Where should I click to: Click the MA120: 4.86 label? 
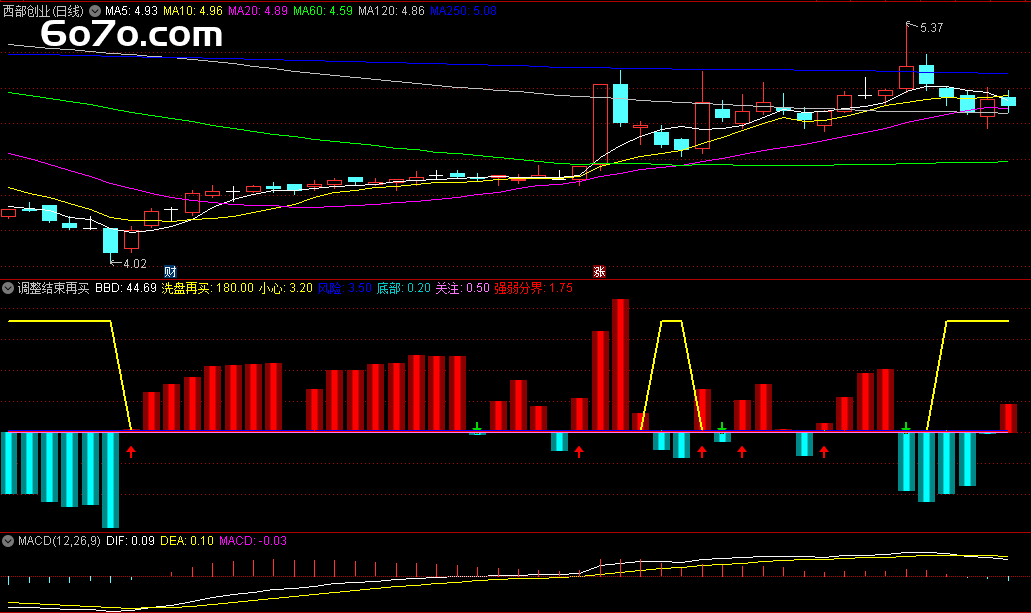[391, 11]
